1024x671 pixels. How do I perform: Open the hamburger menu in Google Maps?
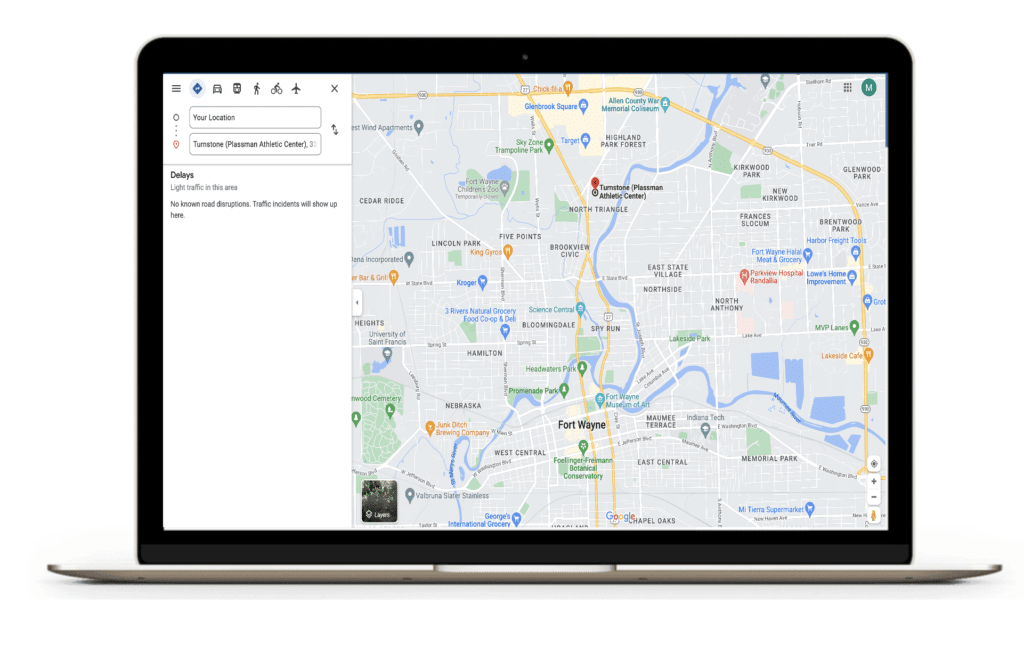click(176, 88)
